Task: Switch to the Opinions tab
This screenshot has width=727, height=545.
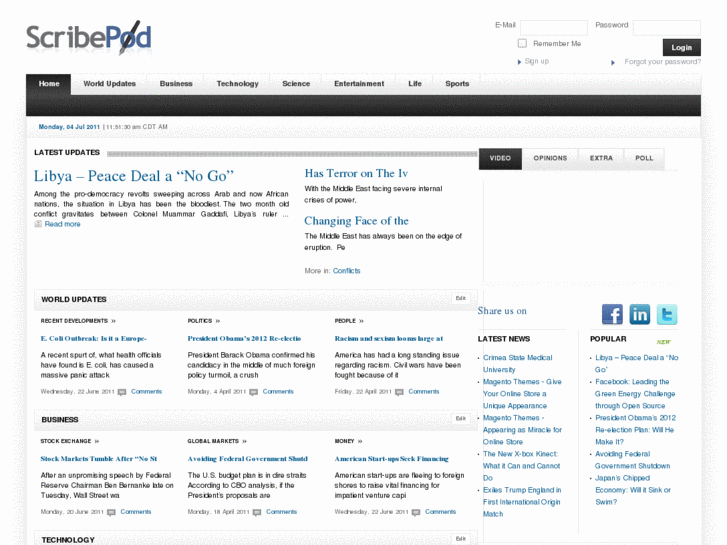Action: tap(550, 159)
